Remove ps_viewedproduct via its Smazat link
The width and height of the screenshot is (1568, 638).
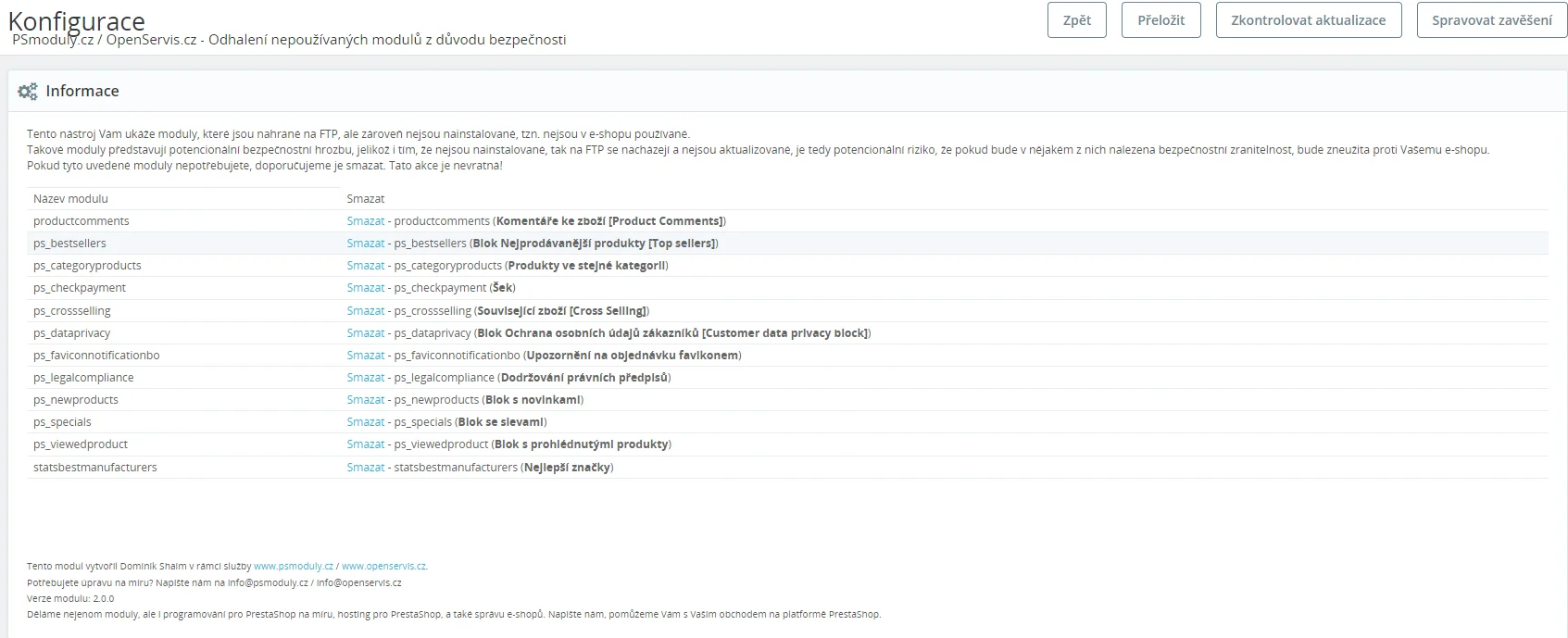pos(365,444)
